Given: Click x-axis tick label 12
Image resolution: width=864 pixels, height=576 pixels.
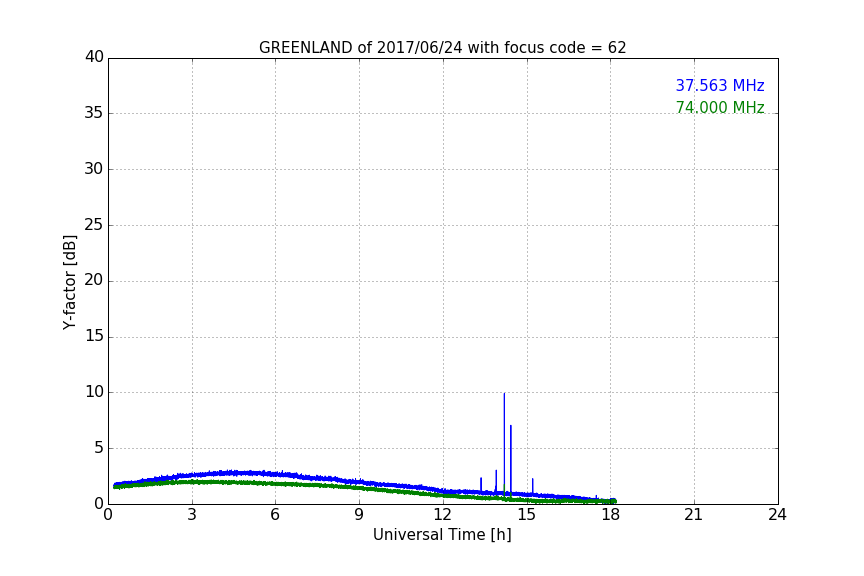Looking at the screenshot, I should pyautogui.click(x=443, y=515).
